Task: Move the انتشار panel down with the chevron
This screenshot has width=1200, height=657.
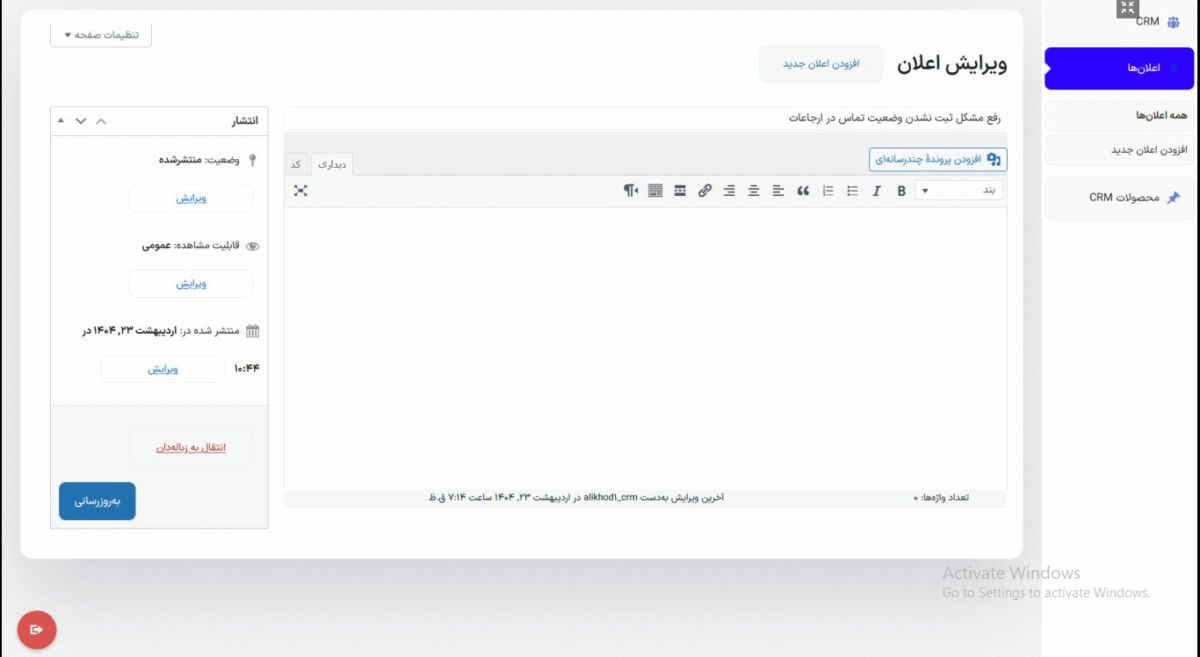Action: coord(81,121)
